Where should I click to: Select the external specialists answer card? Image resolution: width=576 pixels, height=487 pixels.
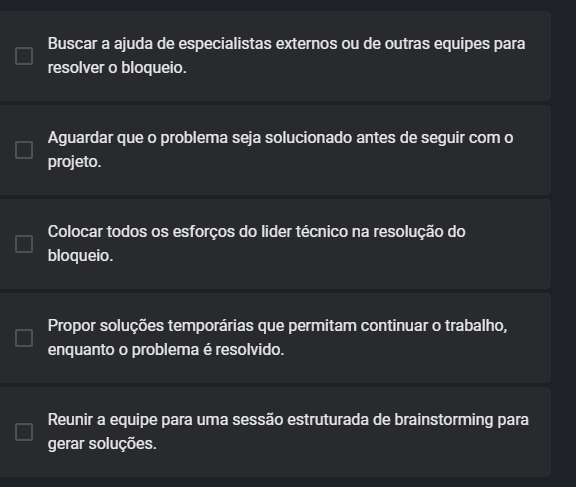pos(275,56)
